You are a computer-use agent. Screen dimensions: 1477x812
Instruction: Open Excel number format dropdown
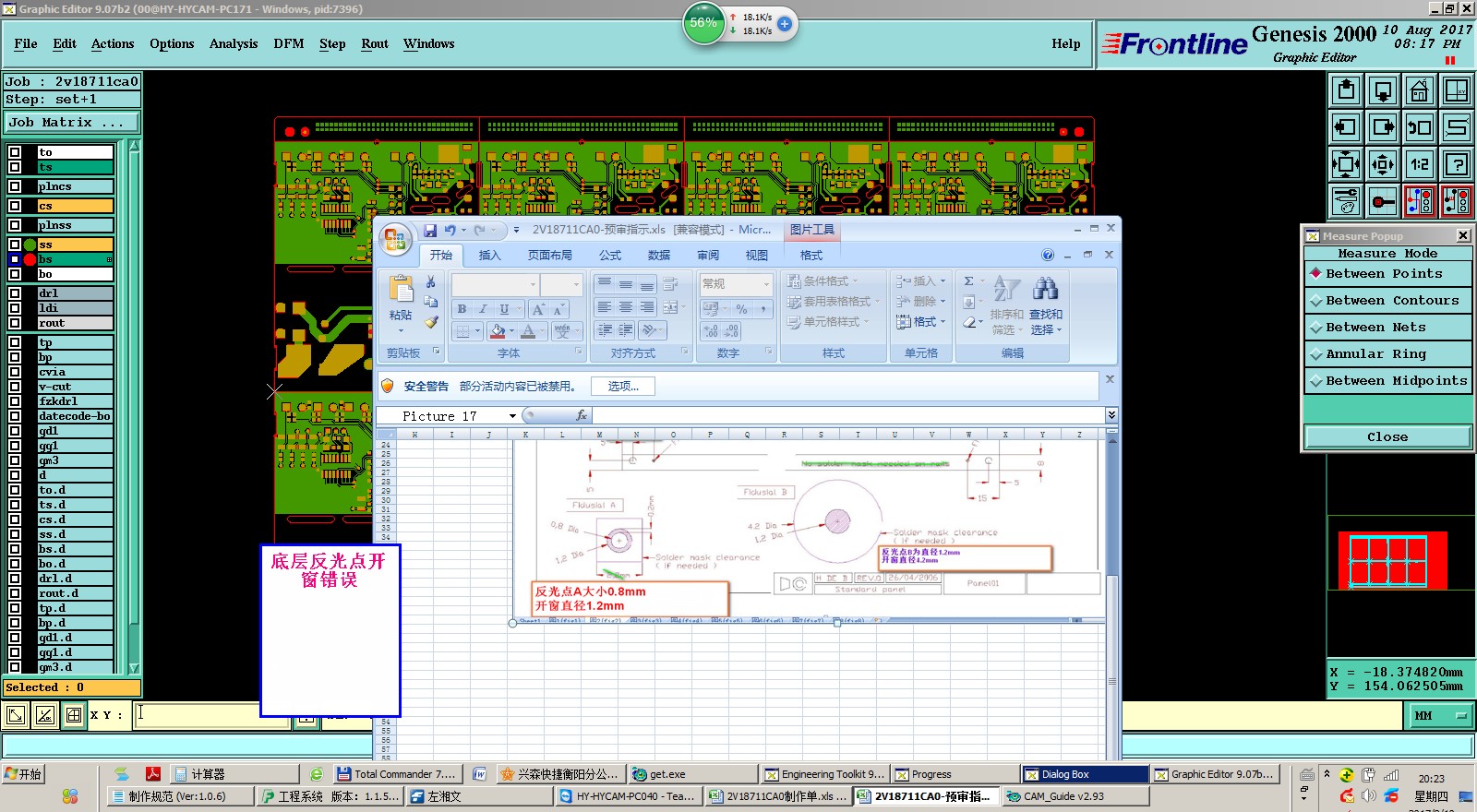pos(766,284)
